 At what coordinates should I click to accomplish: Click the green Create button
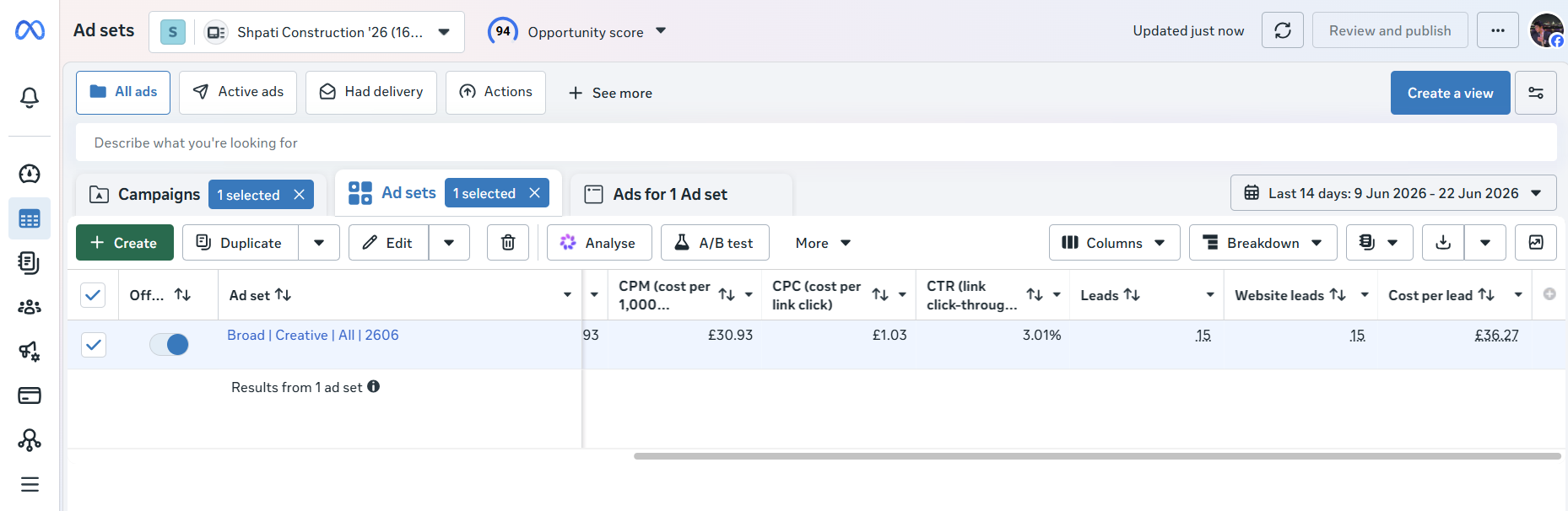[125, 243]
